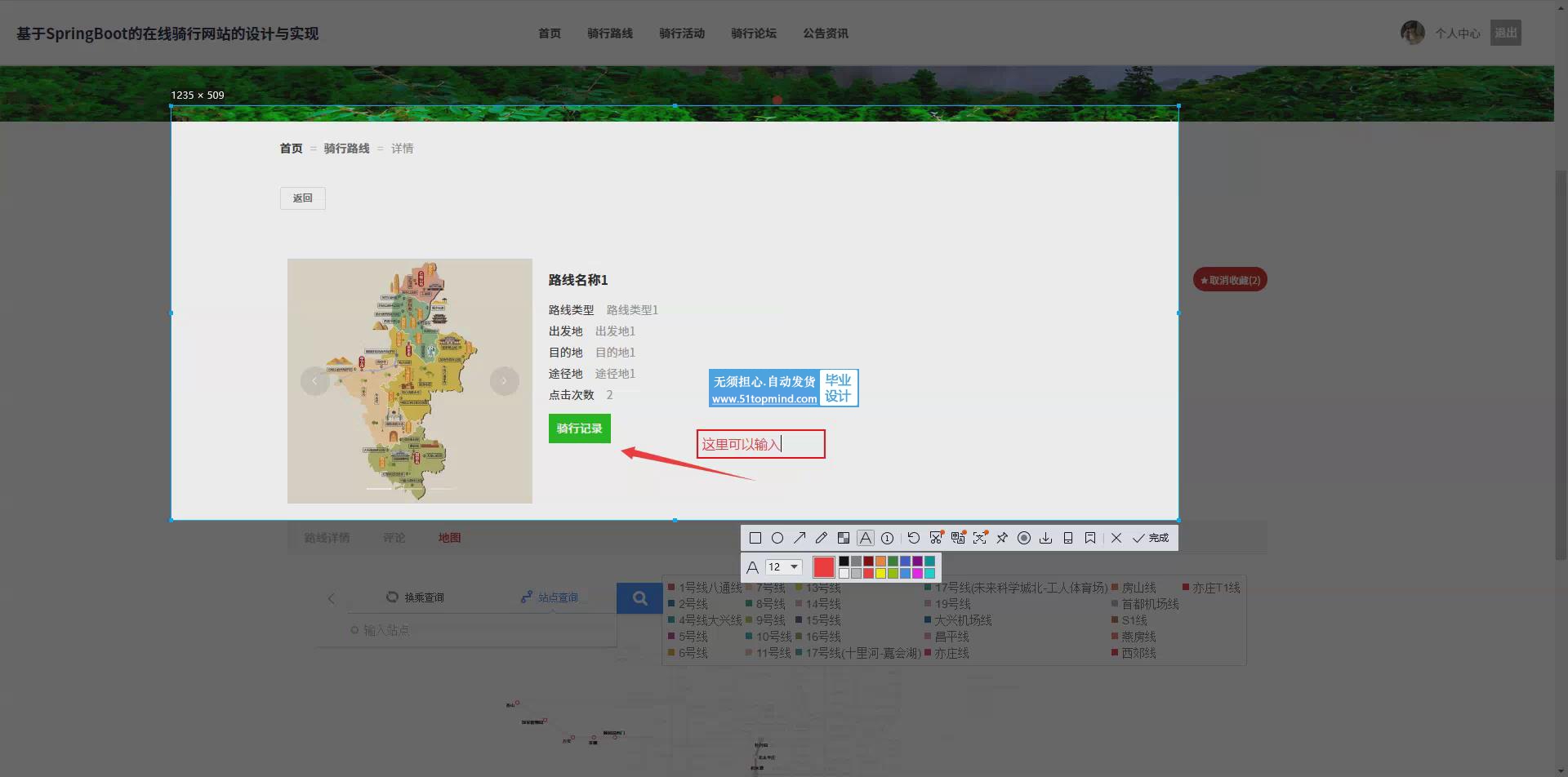The width and height of the screenshot is (1568, 777).
Task: Activate the mosaic blur tool
Action: 844,538
